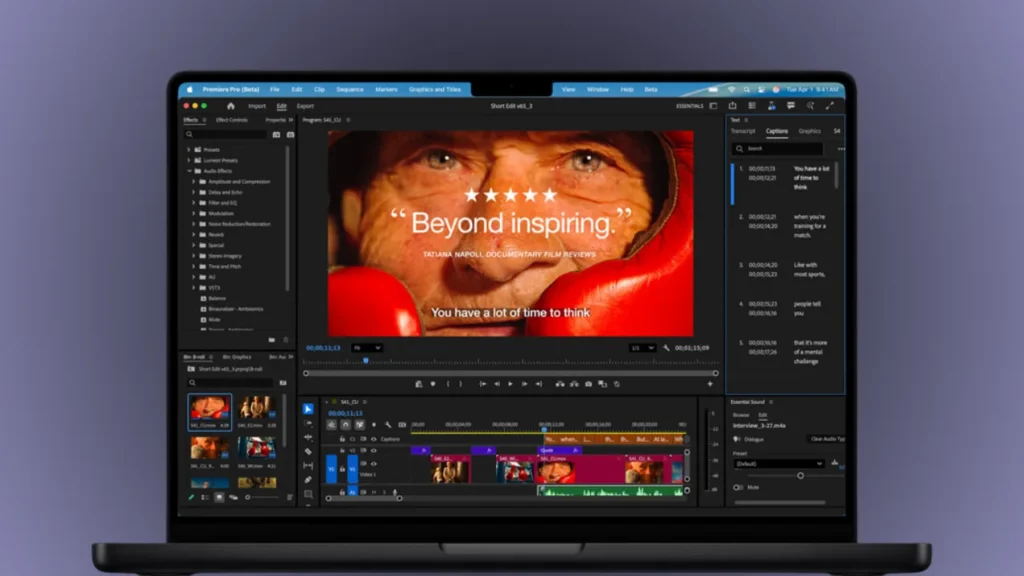Click the Export header at the top
Screen dimensions: 1024x576
(305, 105)
